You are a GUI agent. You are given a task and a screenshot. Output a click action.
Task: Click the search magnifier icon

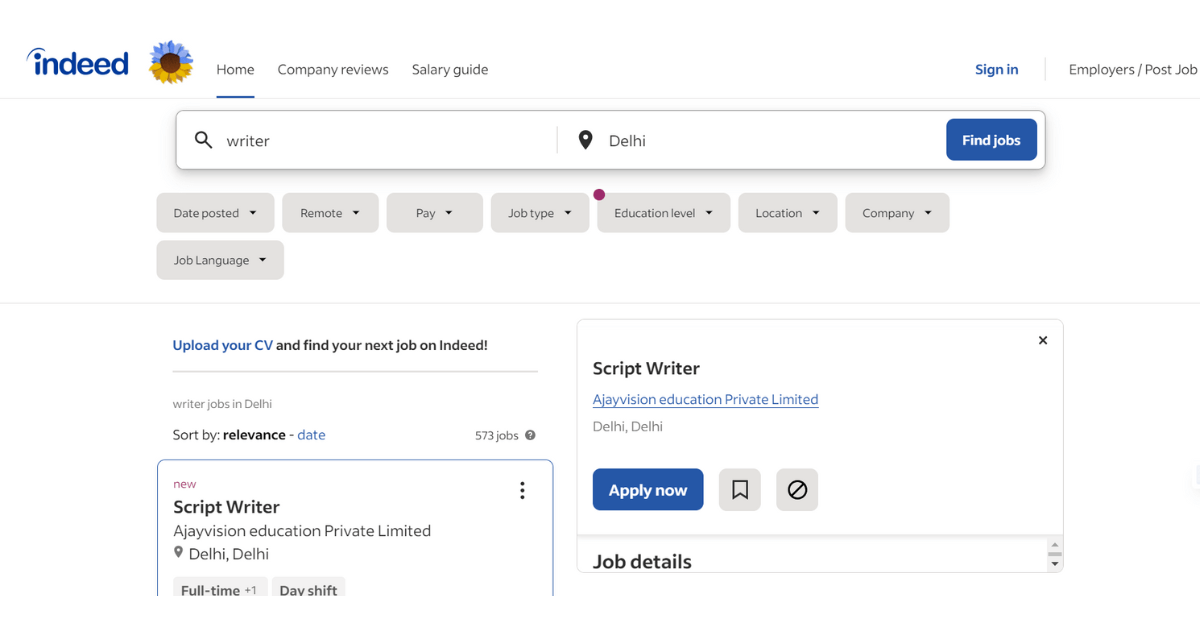204,140
